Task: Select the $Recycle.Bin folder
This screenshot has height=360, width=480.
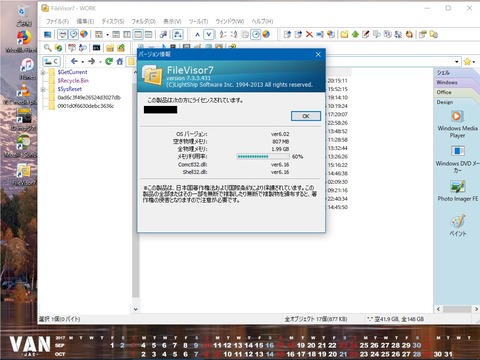Action: click(x=73, y=81)
